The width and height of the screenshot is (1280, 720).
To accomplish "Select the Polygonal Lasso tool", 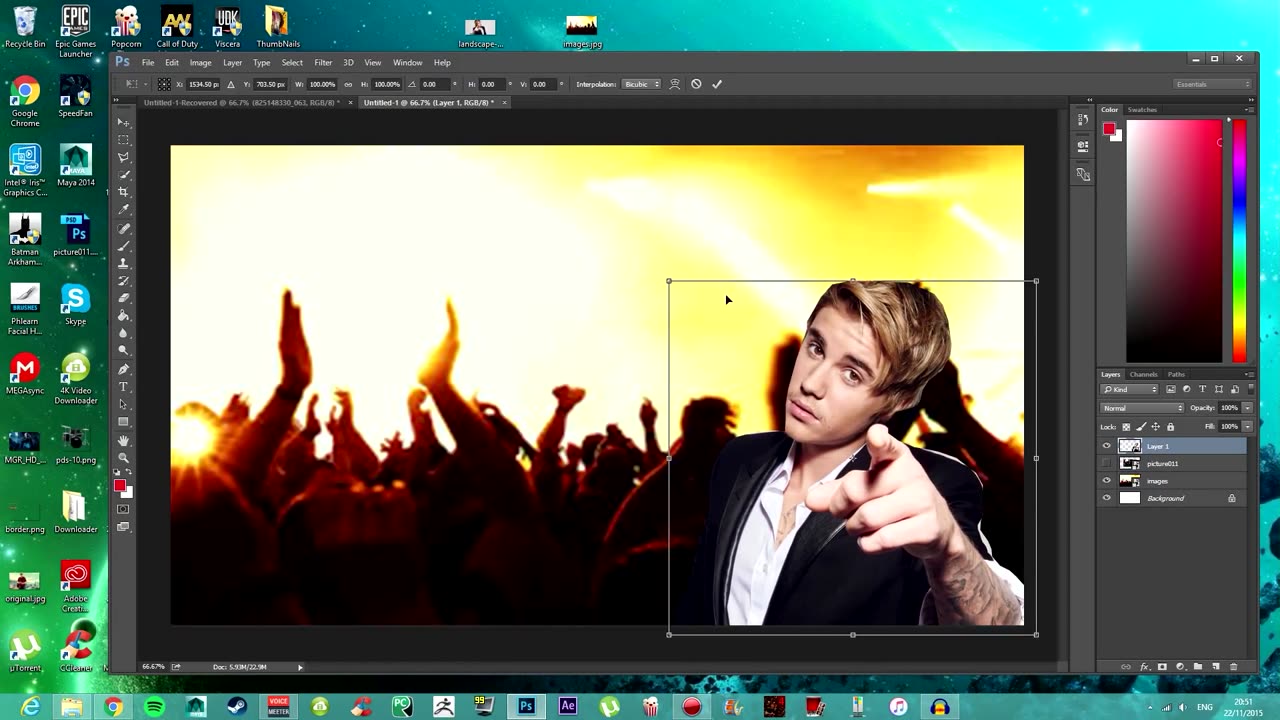I will pos(124,157).
